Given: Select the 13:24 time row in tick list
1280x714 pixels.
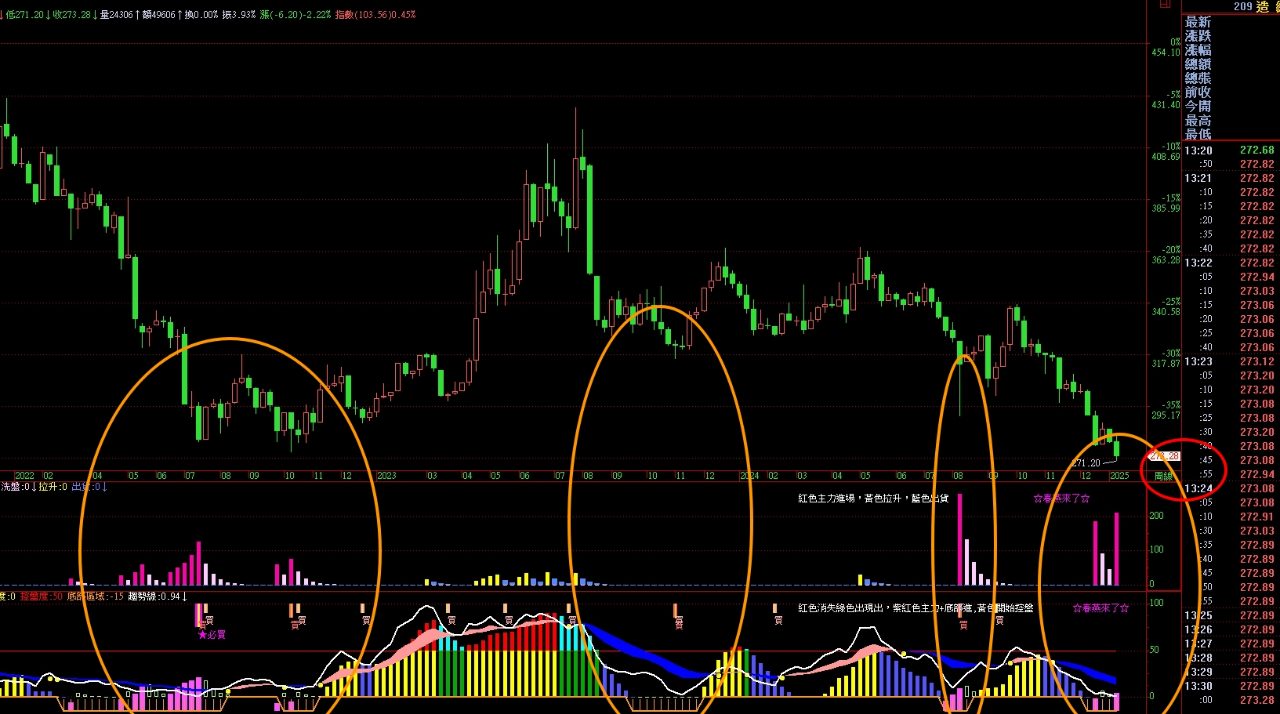Looking at the screenshot, I should pyautogui.click(x=1230, y=489).
